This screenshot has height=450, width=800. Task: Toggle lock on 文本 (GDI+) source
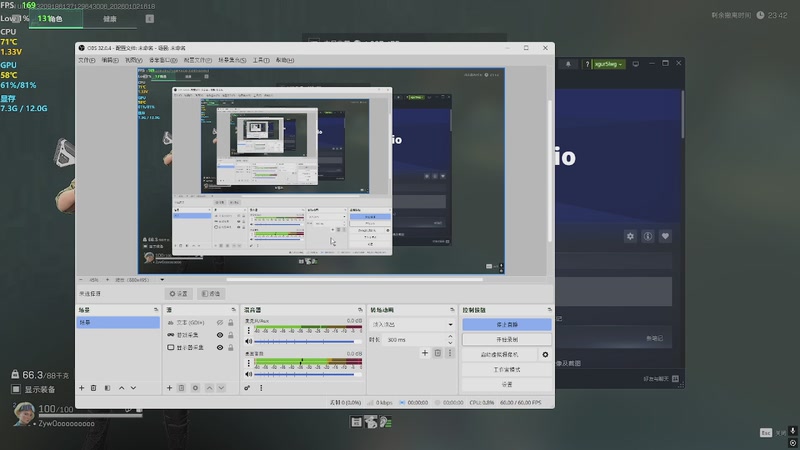point(231,323)
